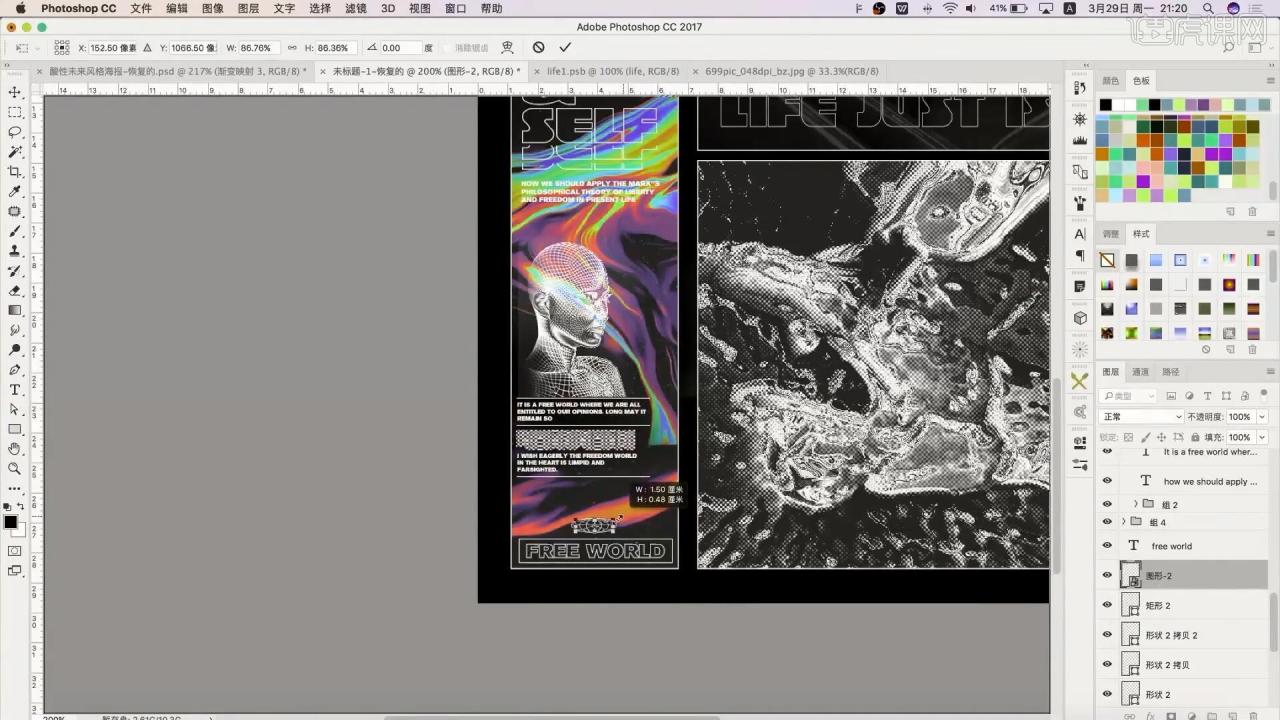This screenshot has width=1280, height=720.
Task: Open the 3D panel cube icon in the dock
Action: point(1080,318)
